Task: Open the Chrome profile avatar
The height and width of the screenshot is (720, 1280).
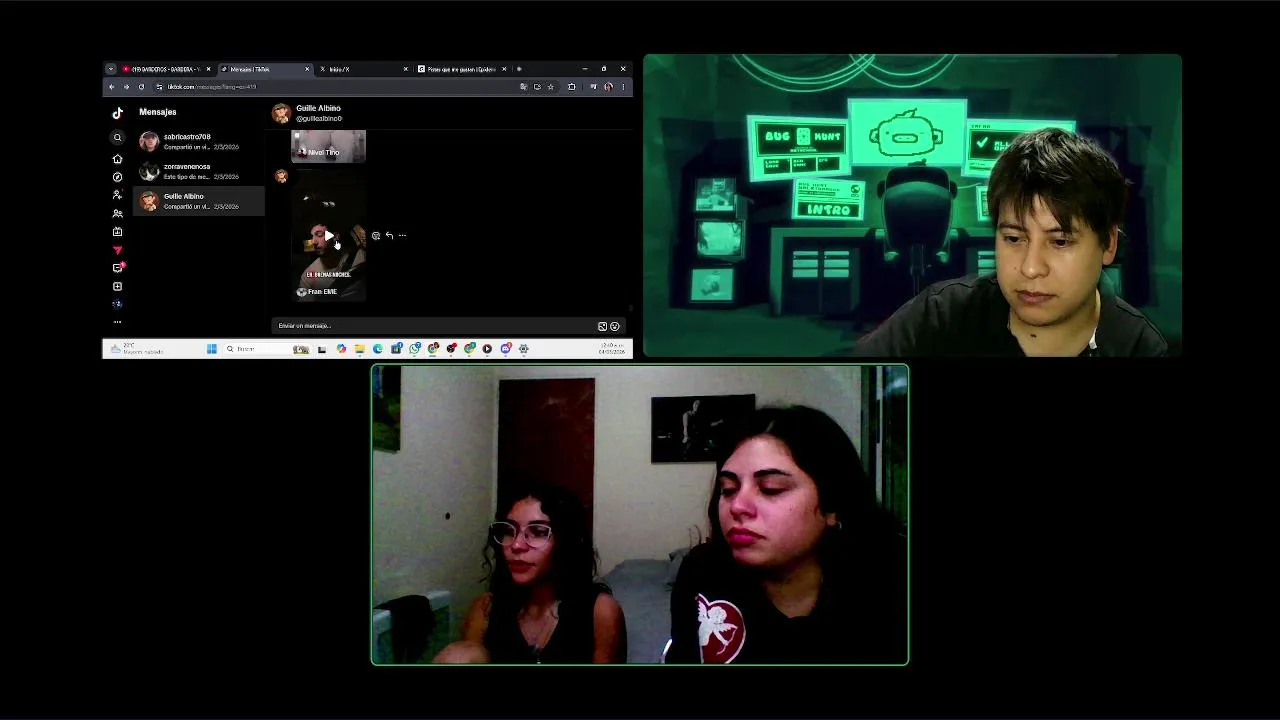Action: (608, 87)
